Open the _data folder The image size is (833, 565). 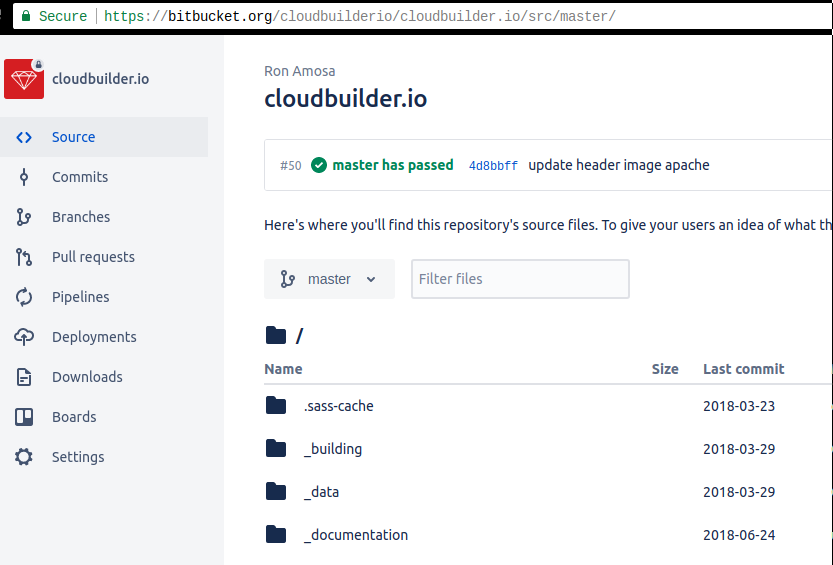tap(321, 492)
